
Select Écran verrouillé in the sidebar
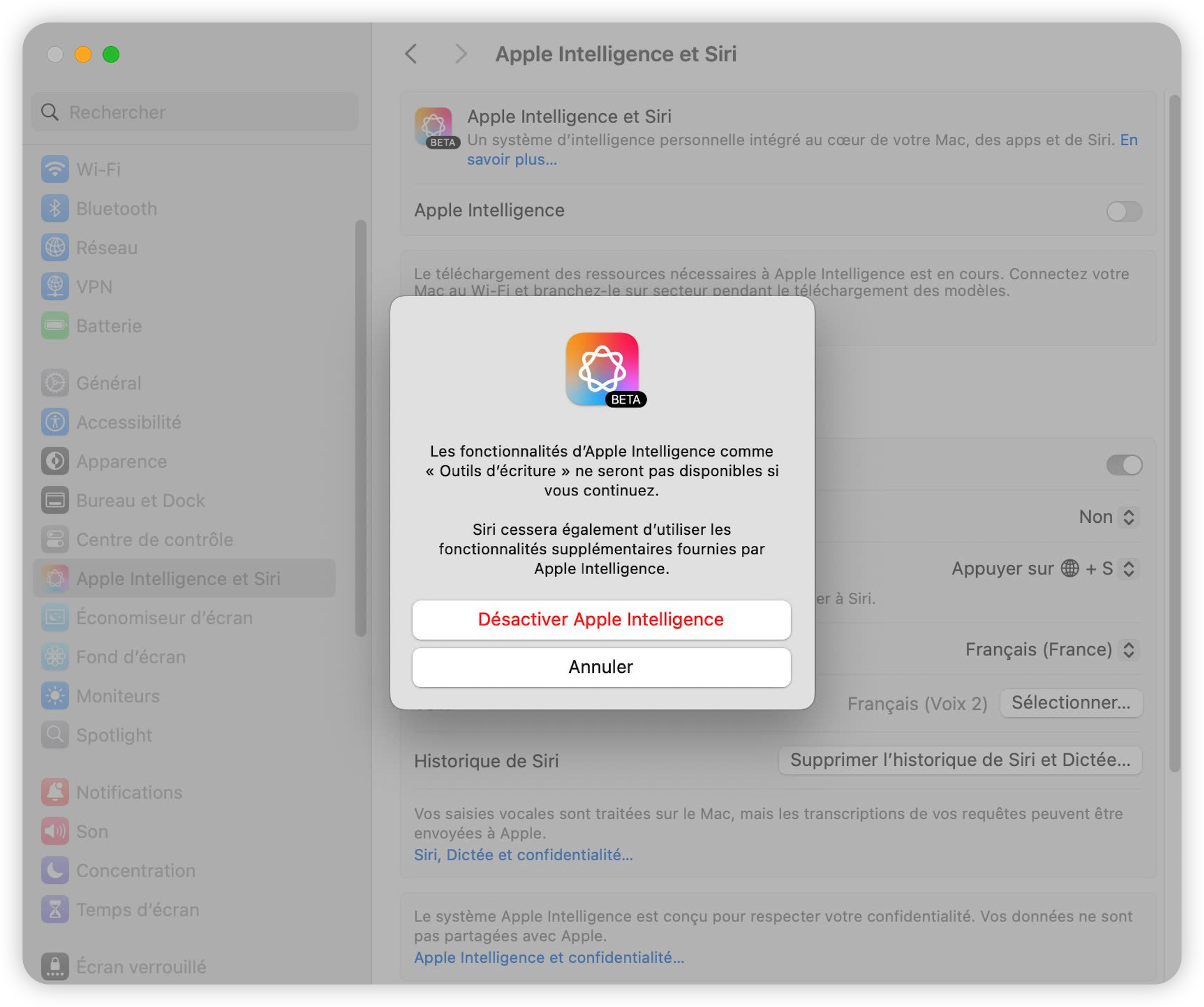185,966
